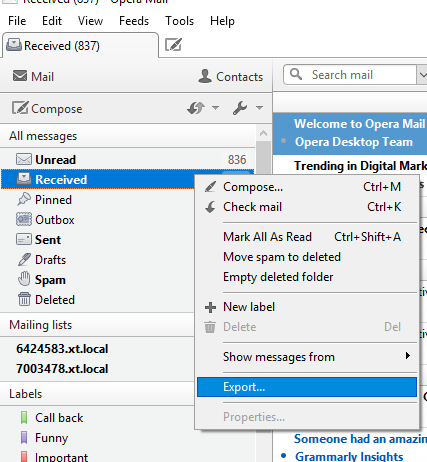Image resolution: width=427 pixels, height=462 pixels.
Task: Click the wrench settings icon
Action: click(x=240, y=108)
